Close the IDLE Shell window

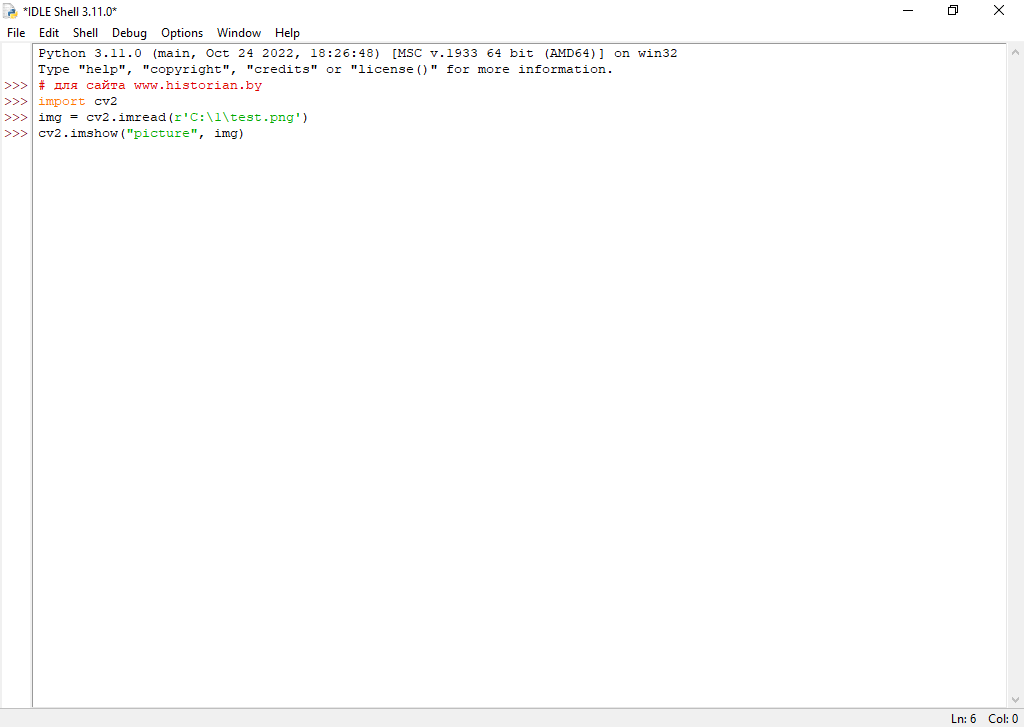point(999,11)
